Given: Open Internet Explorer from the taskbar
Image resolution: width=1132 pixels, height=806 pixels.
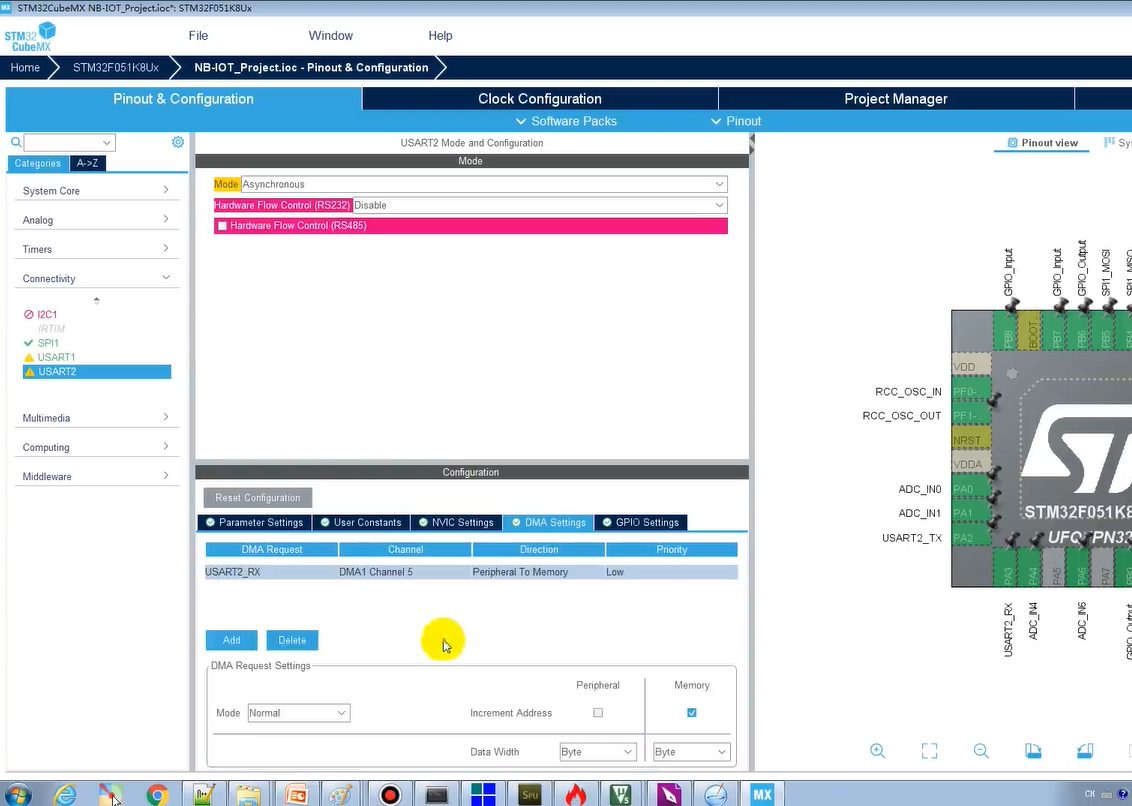Looking at the screenshot, I should 65,794.
